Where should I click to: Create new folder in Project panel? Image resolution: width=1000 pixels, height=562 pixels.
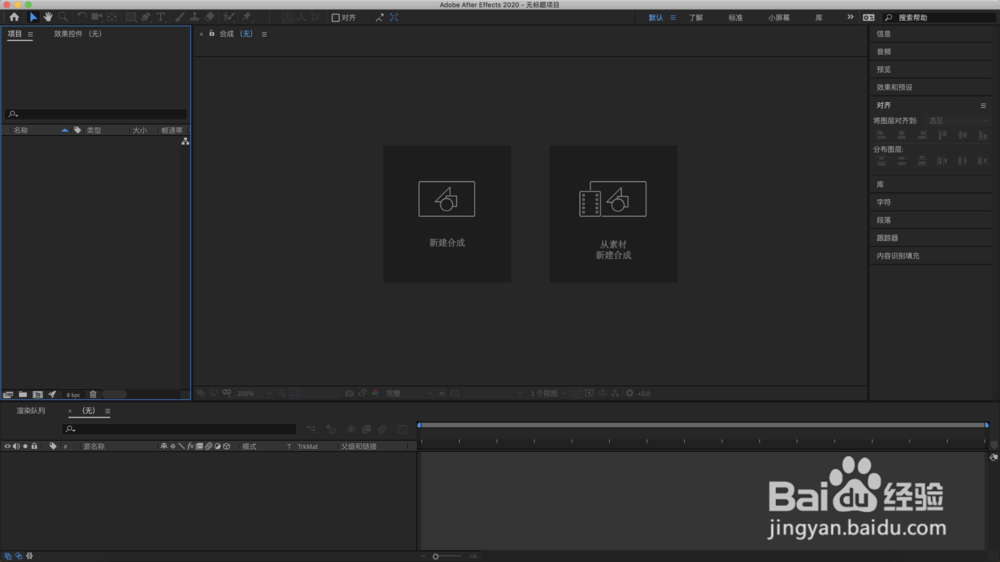(x=23, y=394)
